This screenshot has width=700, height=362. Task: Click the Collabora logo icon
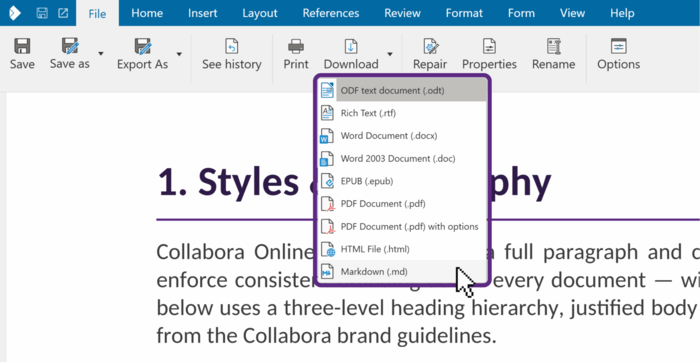point(15,13)
